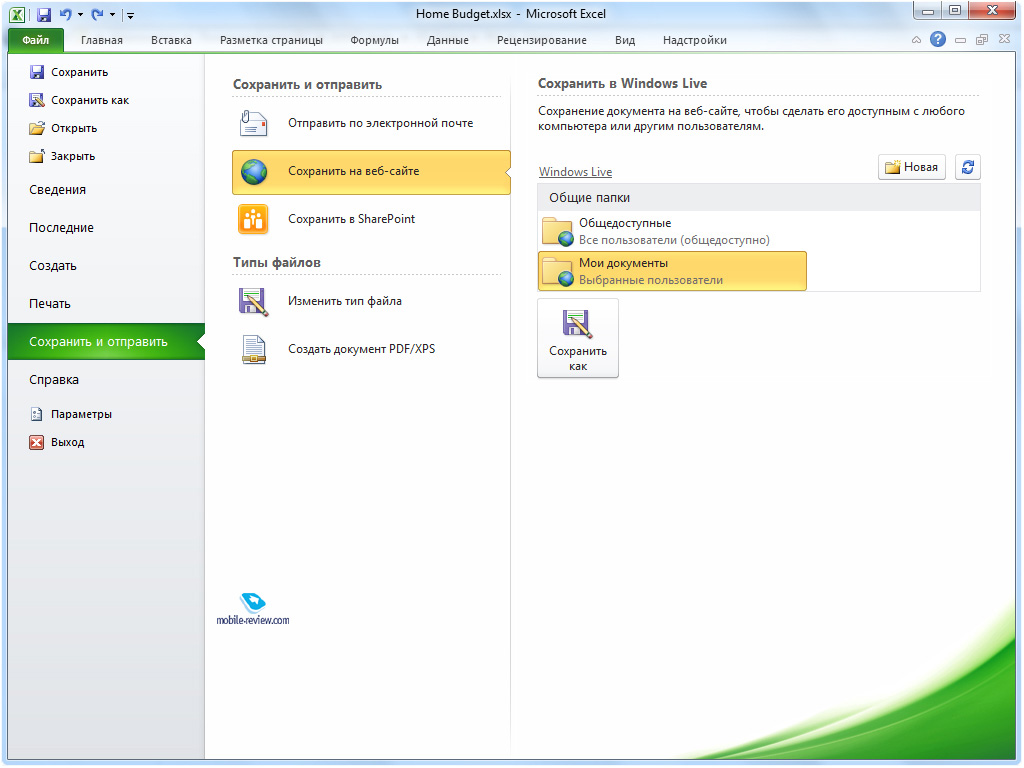The image size is (1024, 768).
Task: Click the PDF/XPS document icon
Action: click(254, 349)
